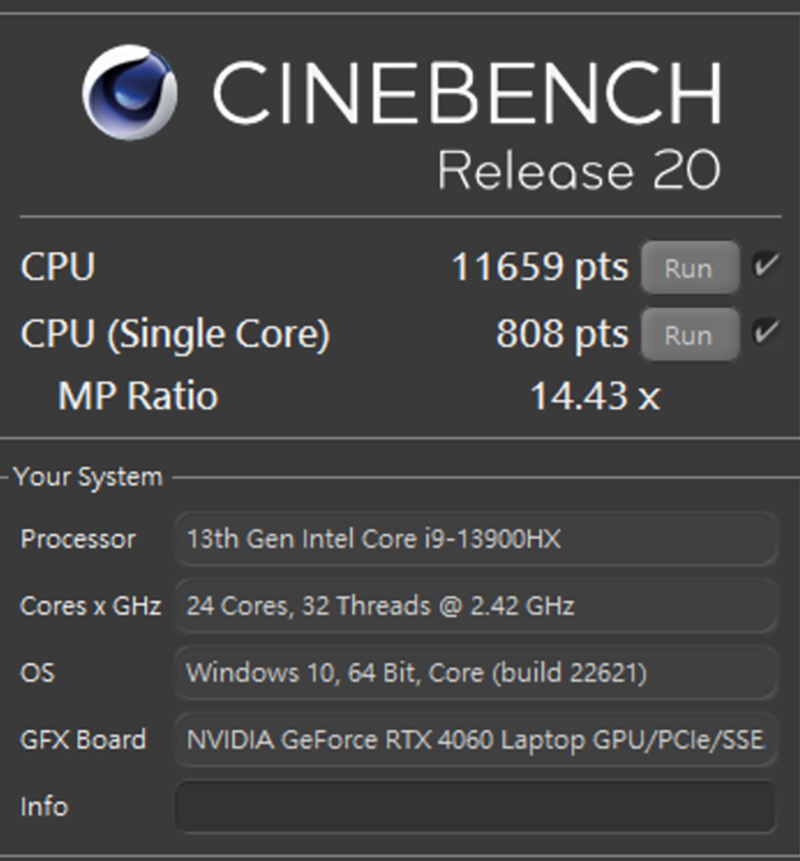This screenshot has height=861, width=800.
Task: Select the Processor field showing i9-13900HX
Action: [x=475, y=539]
